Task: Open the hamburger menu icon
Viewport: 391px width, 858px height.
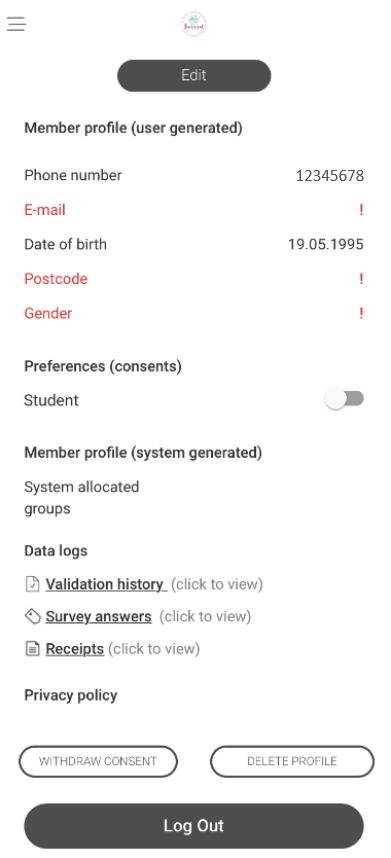Action: point(16,24)
